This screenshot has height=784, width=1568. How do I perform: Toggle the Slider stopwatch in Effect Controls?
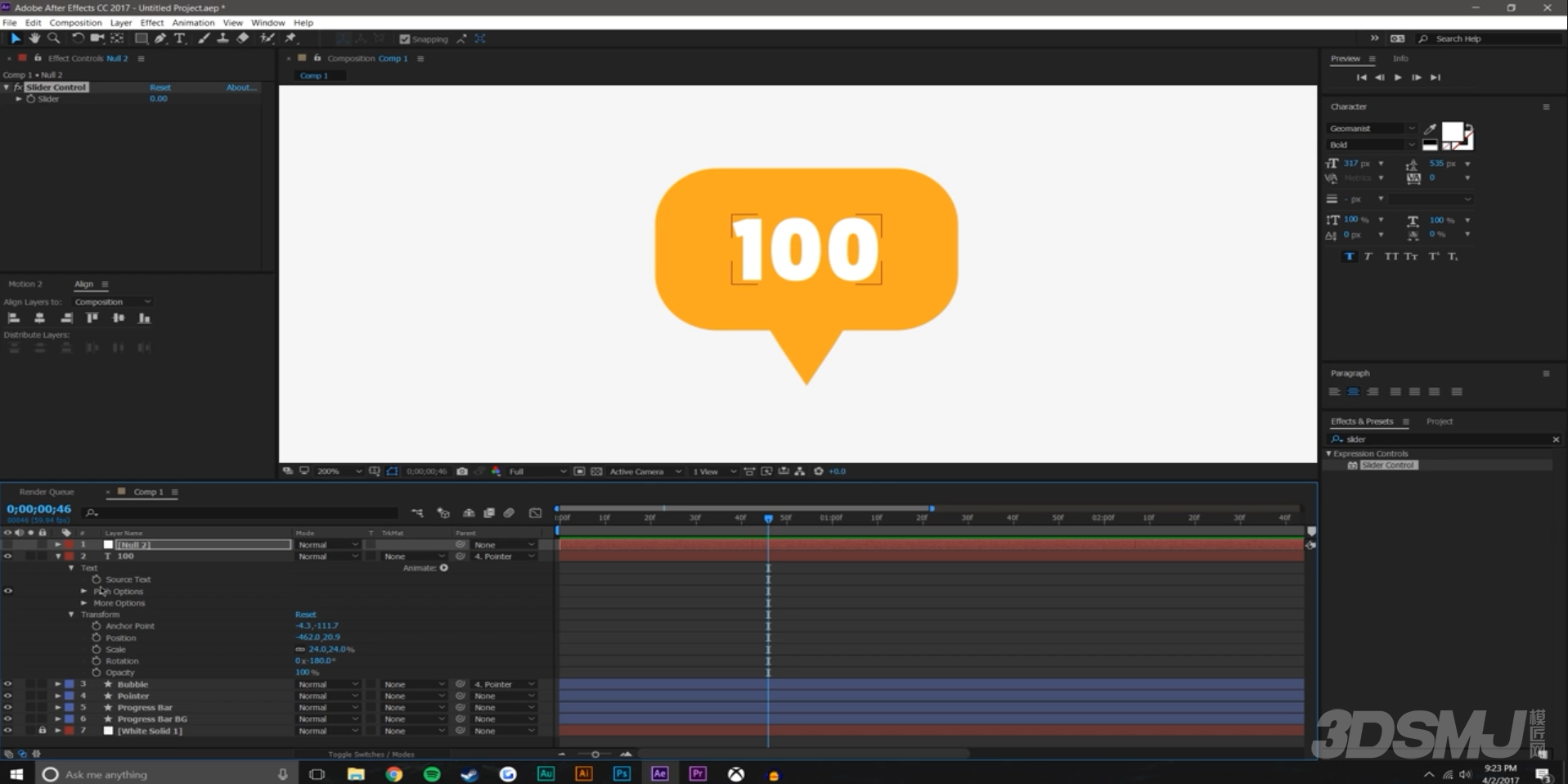[31, 99]
